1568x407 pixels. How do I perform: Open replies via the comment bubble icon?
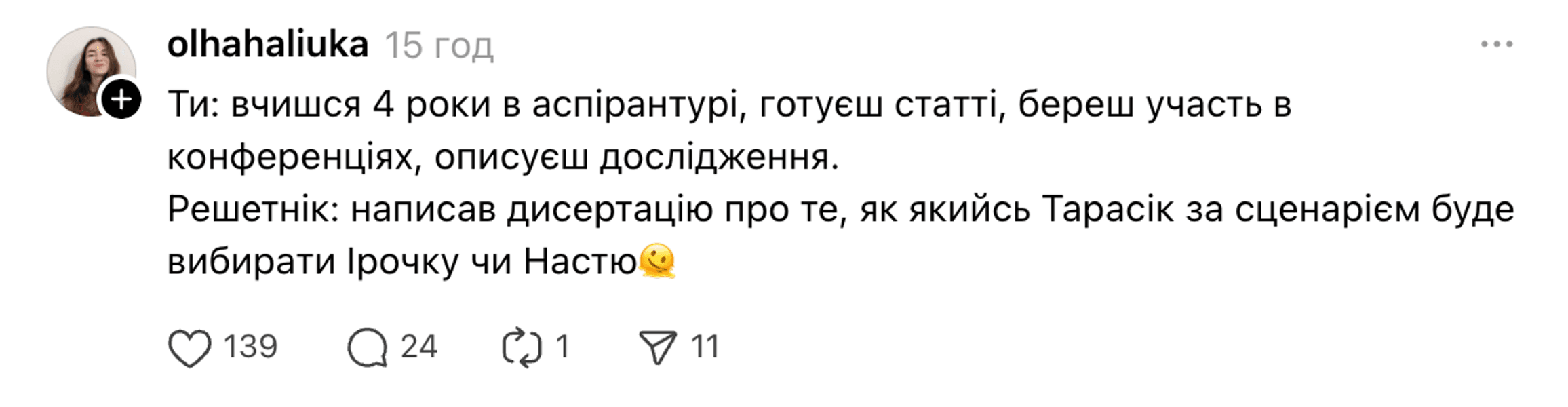(367, 349)
